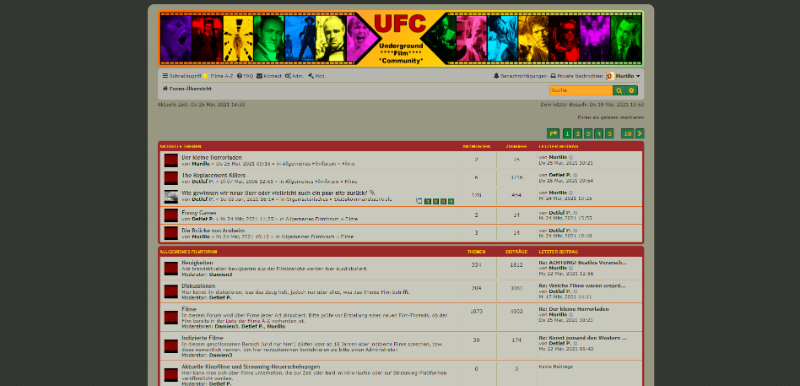The height and width of the screenshot is (386, 800).
Task: Open the Kontakt envelope link
Action: point(269,76)
